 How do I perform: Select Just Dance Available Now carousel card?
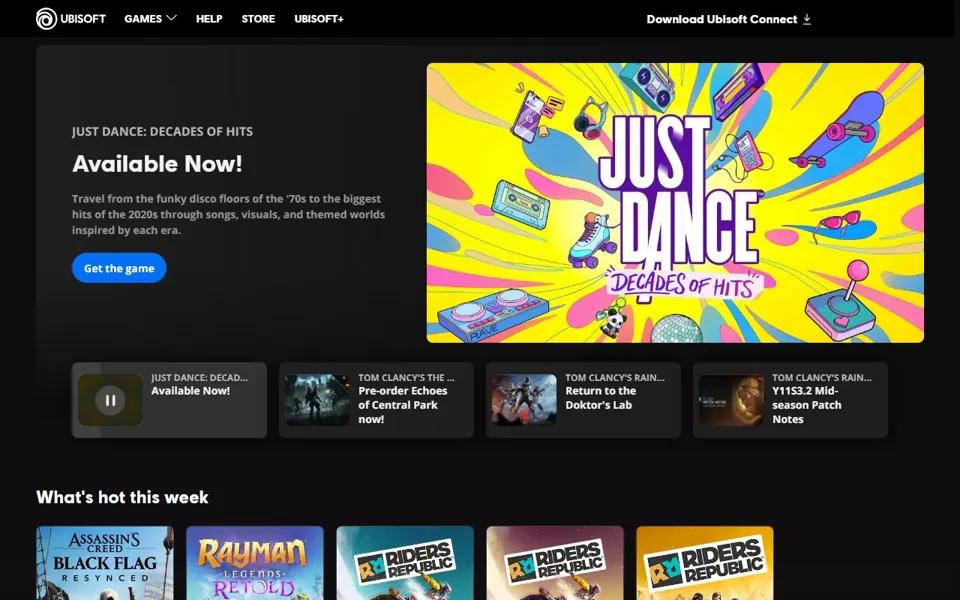(170, 400)
